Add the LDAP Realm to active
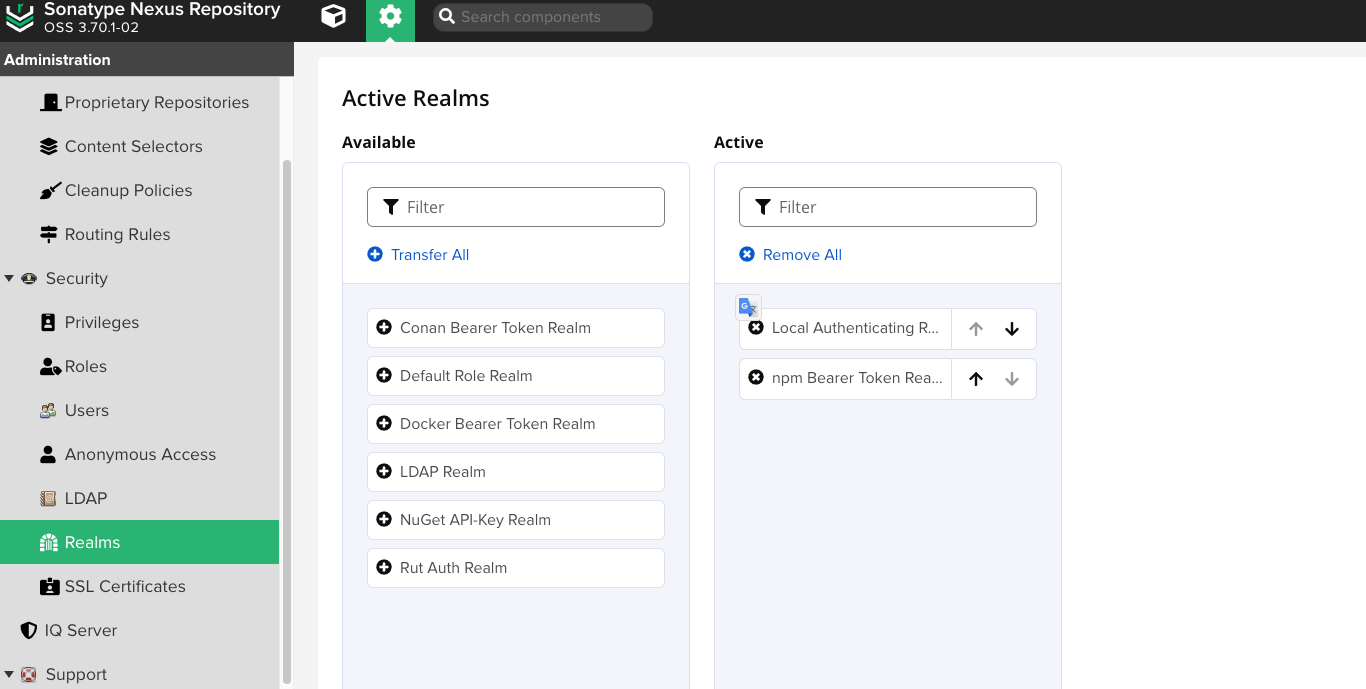Screen dimensions: 1366x689 516,472
